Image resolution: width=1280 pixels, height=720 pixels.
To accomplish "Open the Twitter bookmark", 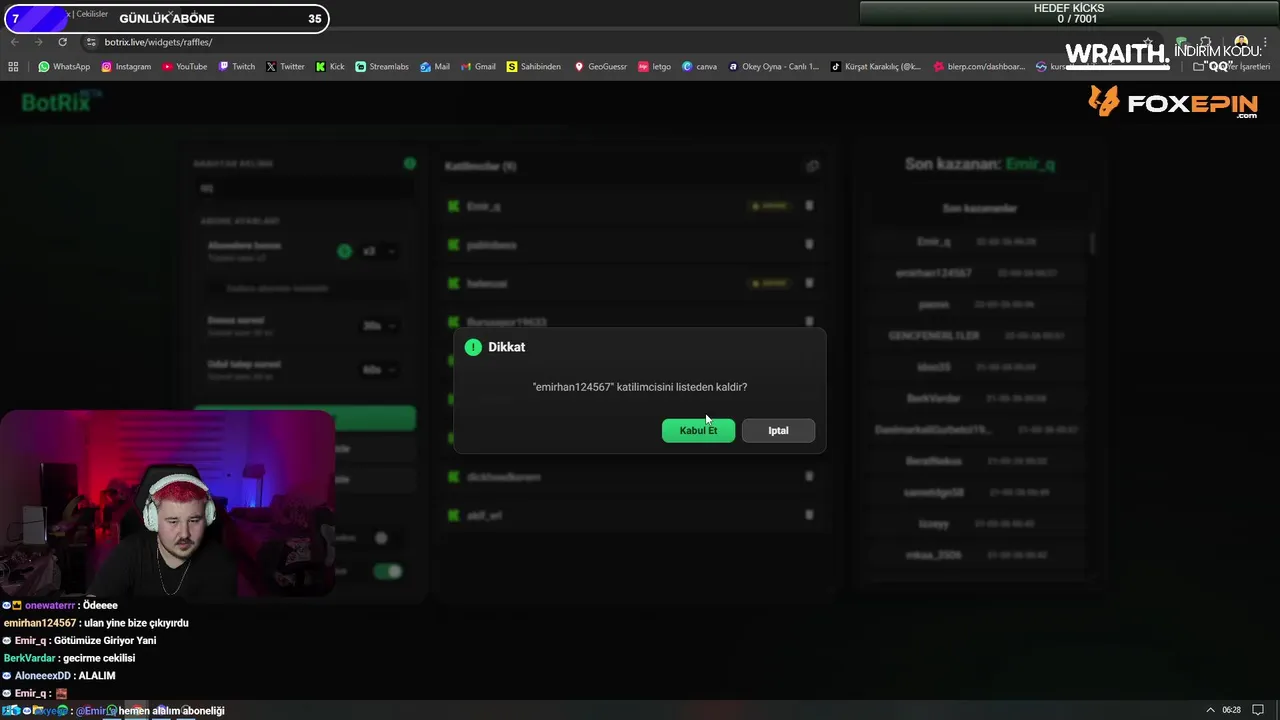I will click(x=285, y=67).
